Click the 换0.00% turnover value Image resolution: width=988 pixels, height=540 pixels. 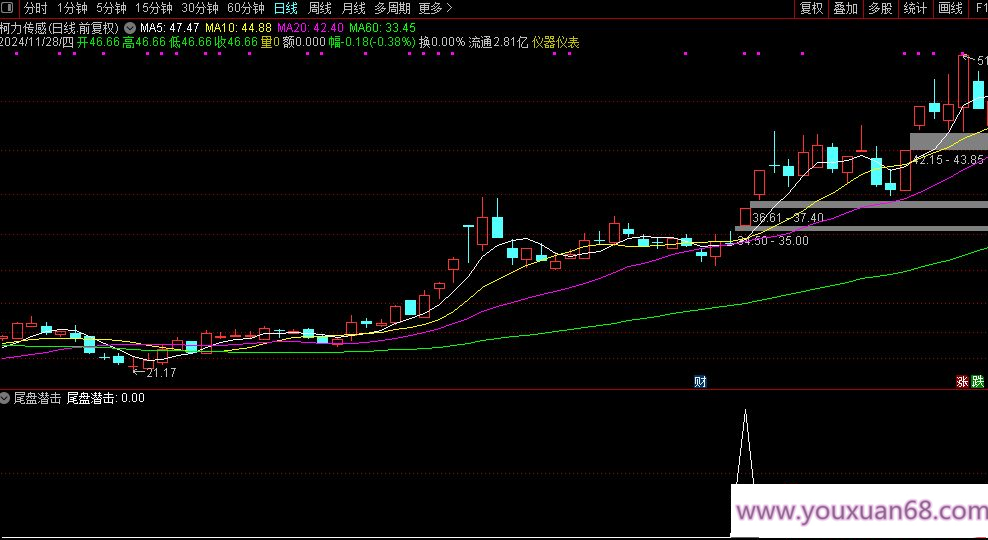point(442,42)
